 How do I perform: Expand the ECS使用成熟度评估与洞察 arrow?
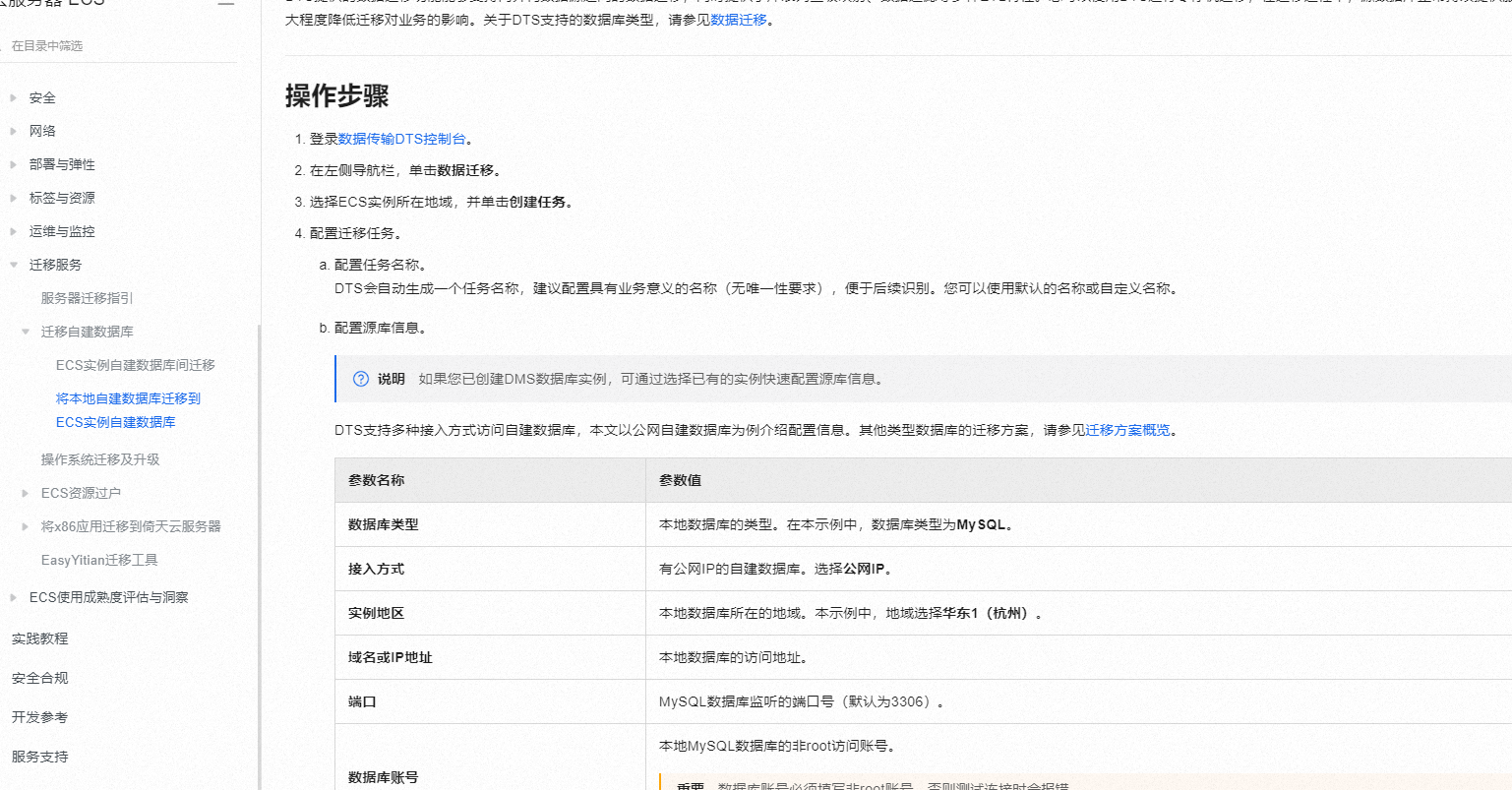tap(13, 597)
